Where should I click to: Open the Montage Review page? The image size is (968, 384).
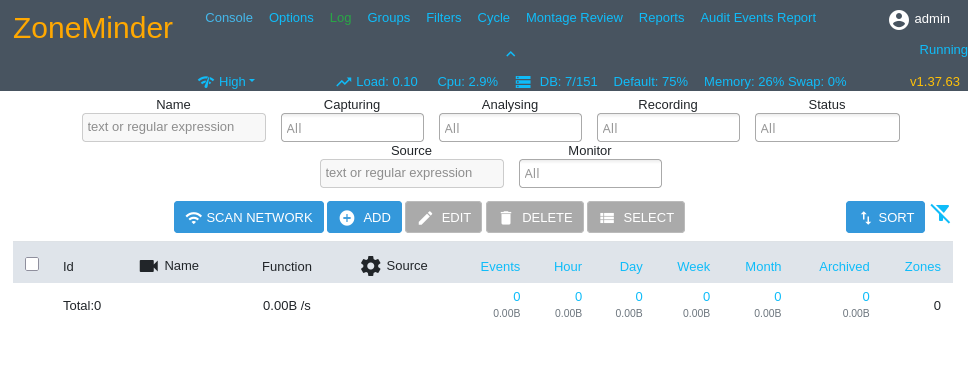(x=574, y=18)
